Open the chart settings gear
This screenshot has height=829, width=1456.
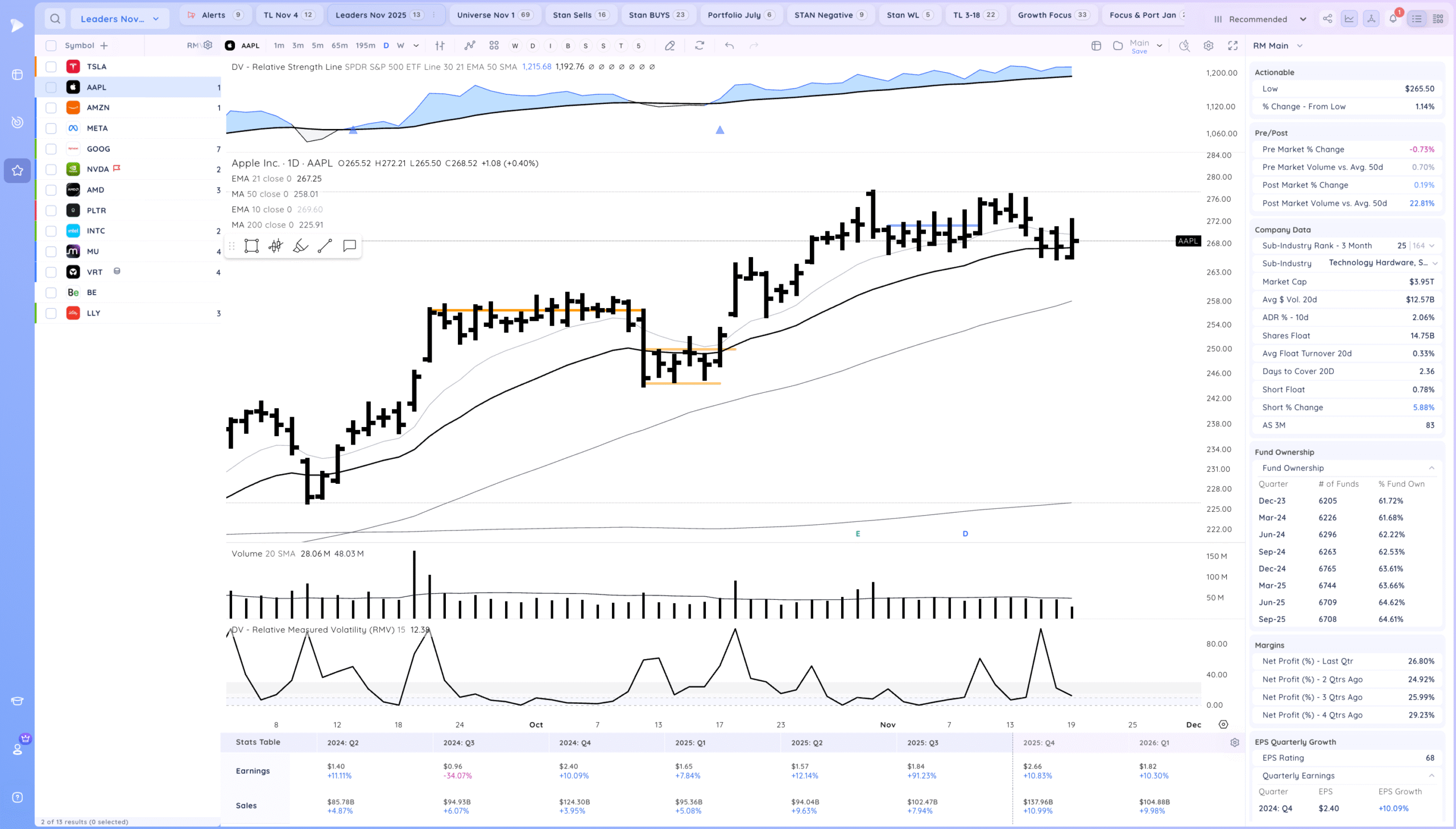click(x=1208, y=45)
